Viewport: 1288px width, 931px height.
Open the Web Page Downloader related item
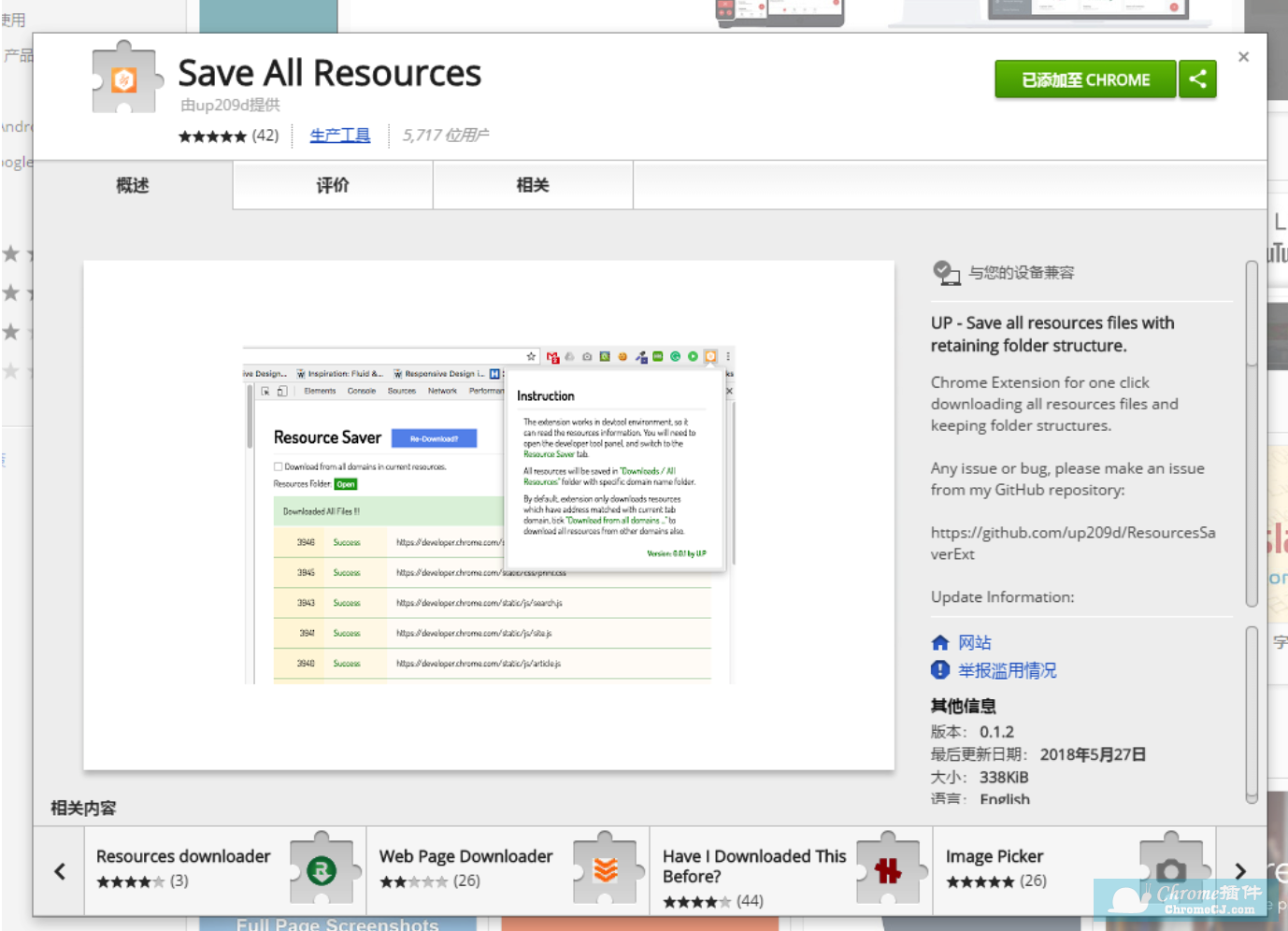(508, 871)
